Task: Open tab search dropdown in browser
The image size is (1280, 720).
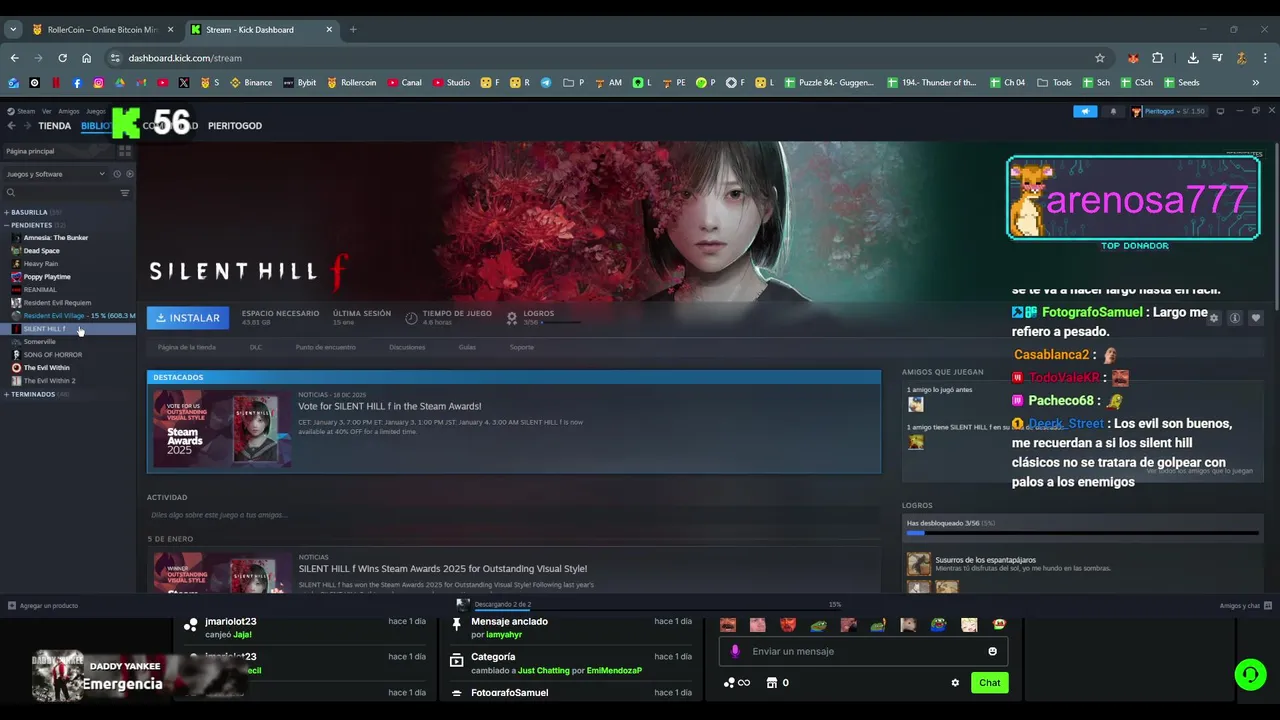Action: tap(13, 30)
